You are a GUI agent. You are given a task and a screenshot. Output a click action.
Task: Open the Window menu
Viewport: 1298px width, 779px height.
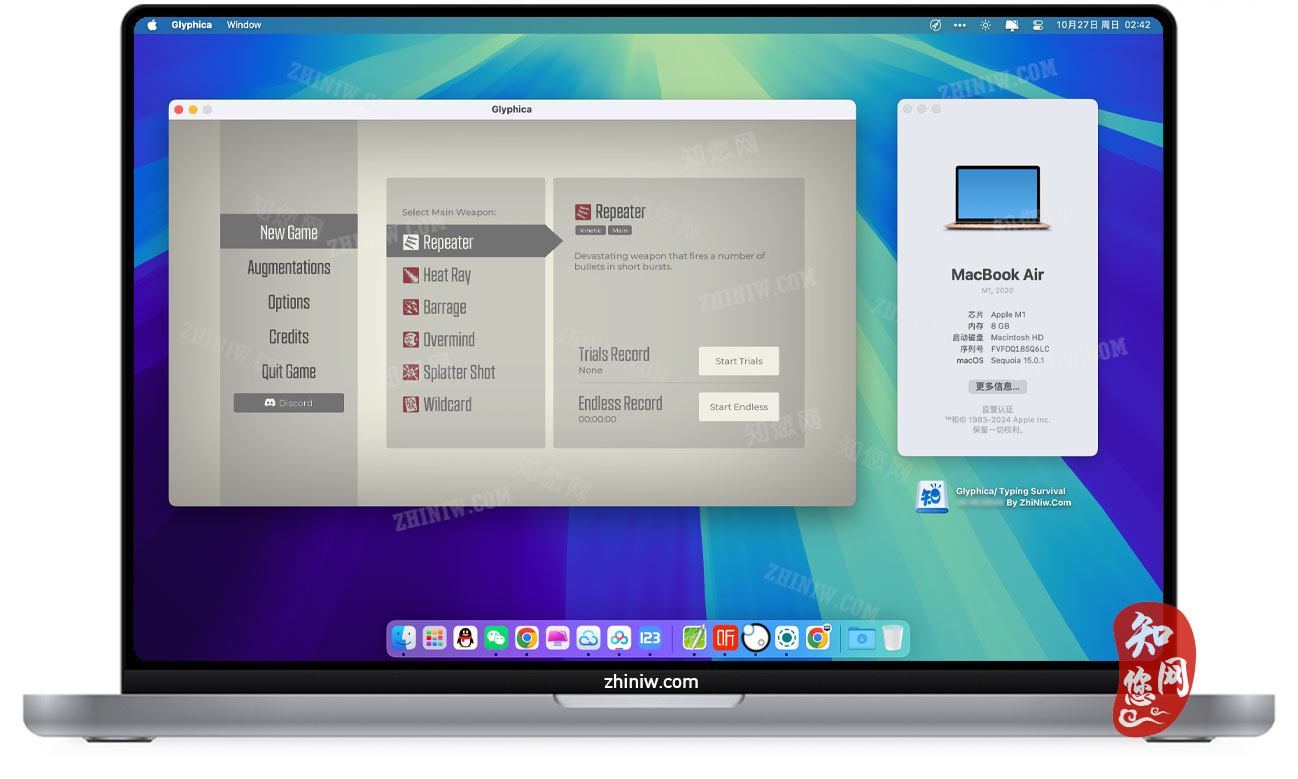243,25
